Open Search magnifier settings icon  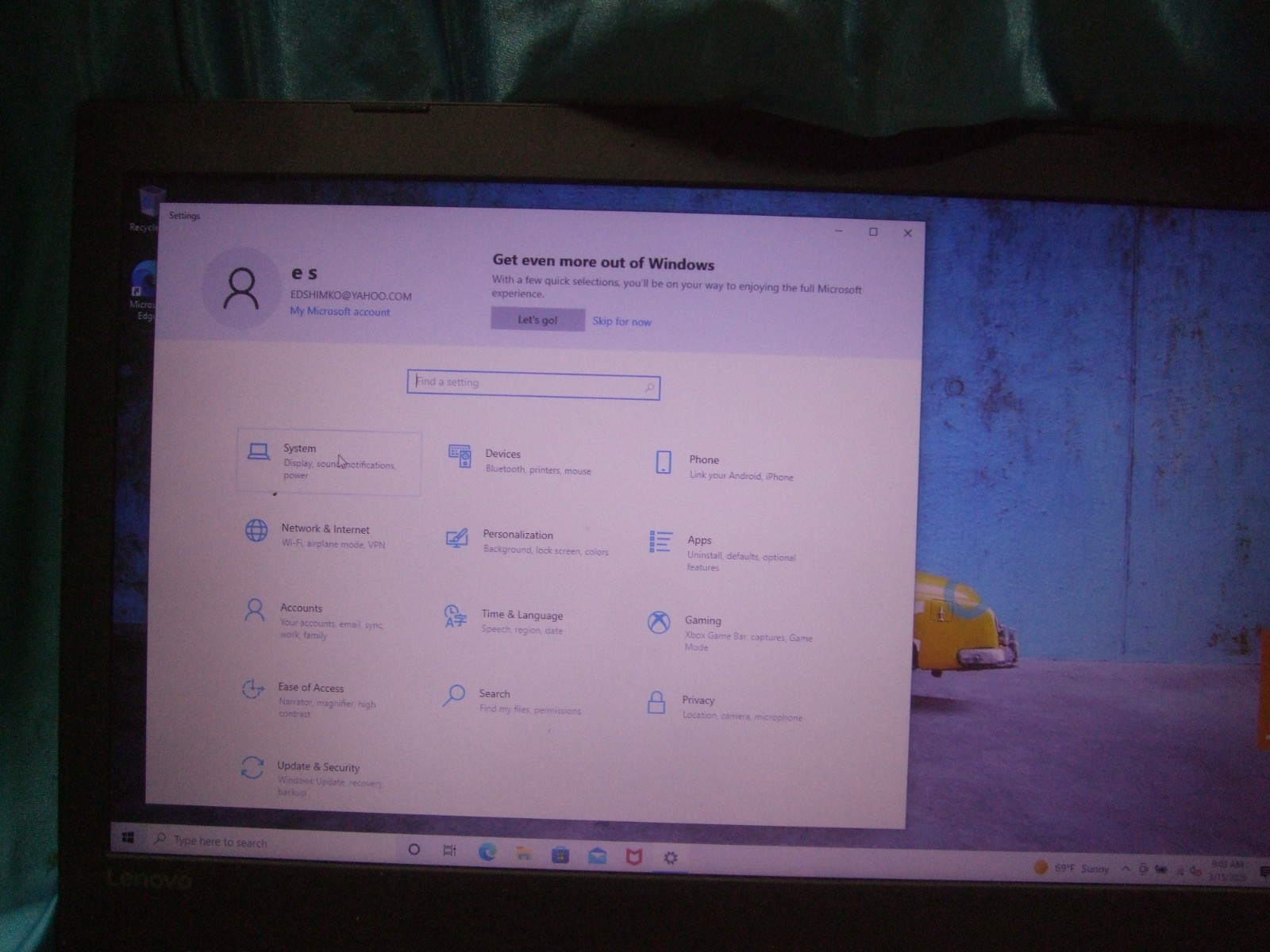(453, 696)
